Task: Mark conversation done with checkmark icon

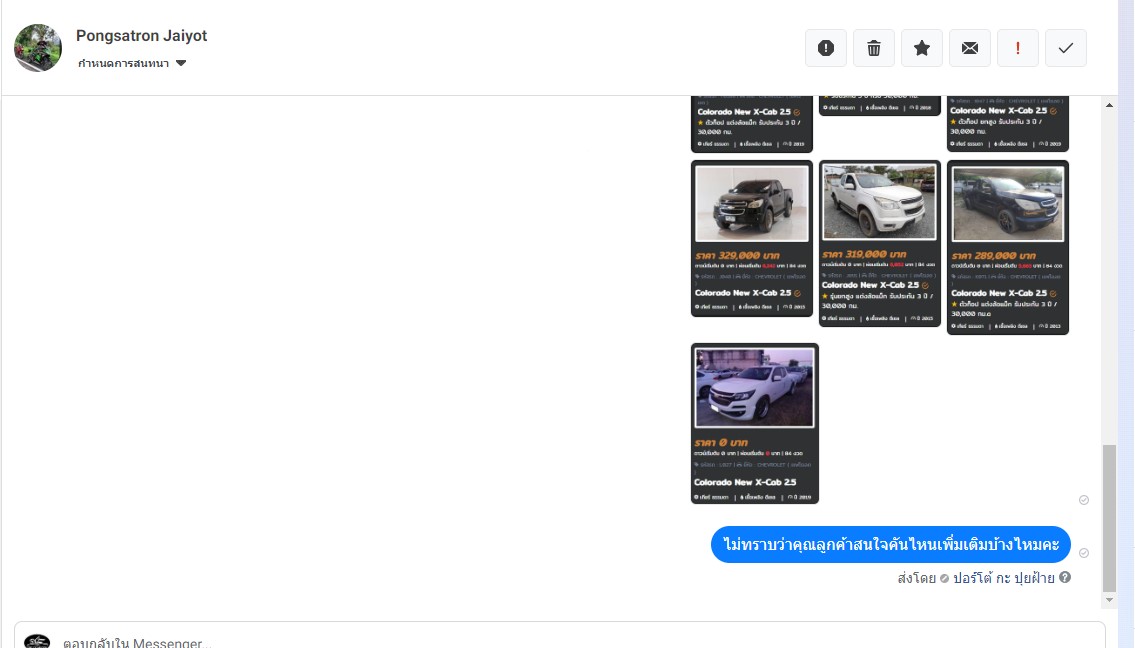Action: pyautogui.click(x=1066, y=48)
